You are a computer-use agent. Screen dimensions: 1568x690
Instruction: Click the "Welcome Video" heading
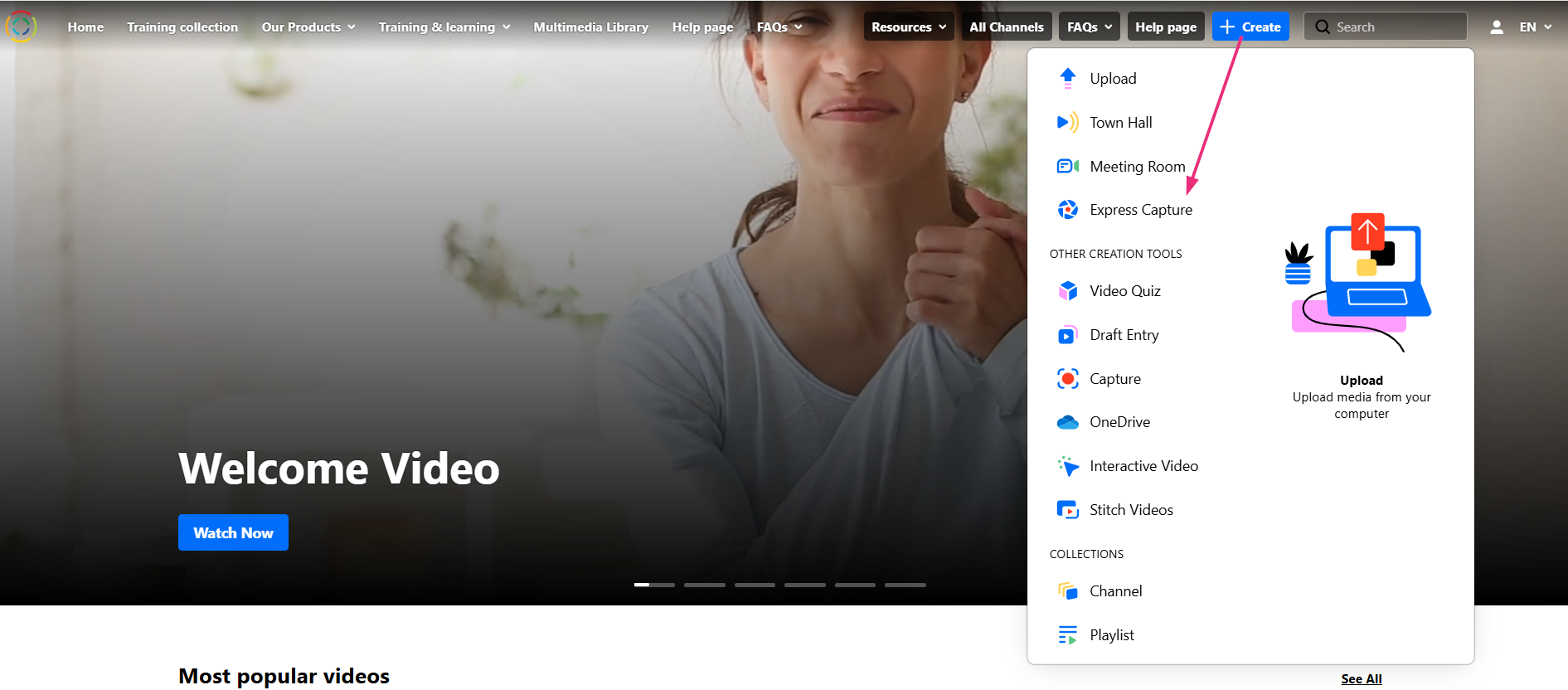339,469
